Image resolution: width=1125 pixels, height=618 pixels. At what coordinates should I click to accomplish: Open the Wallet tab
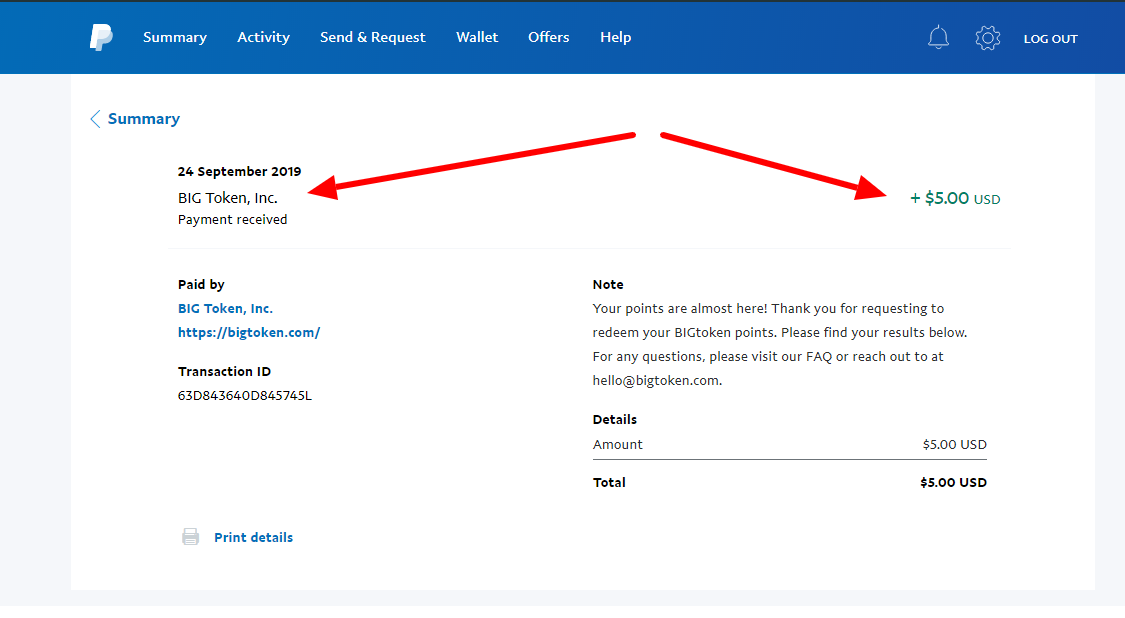477,37
